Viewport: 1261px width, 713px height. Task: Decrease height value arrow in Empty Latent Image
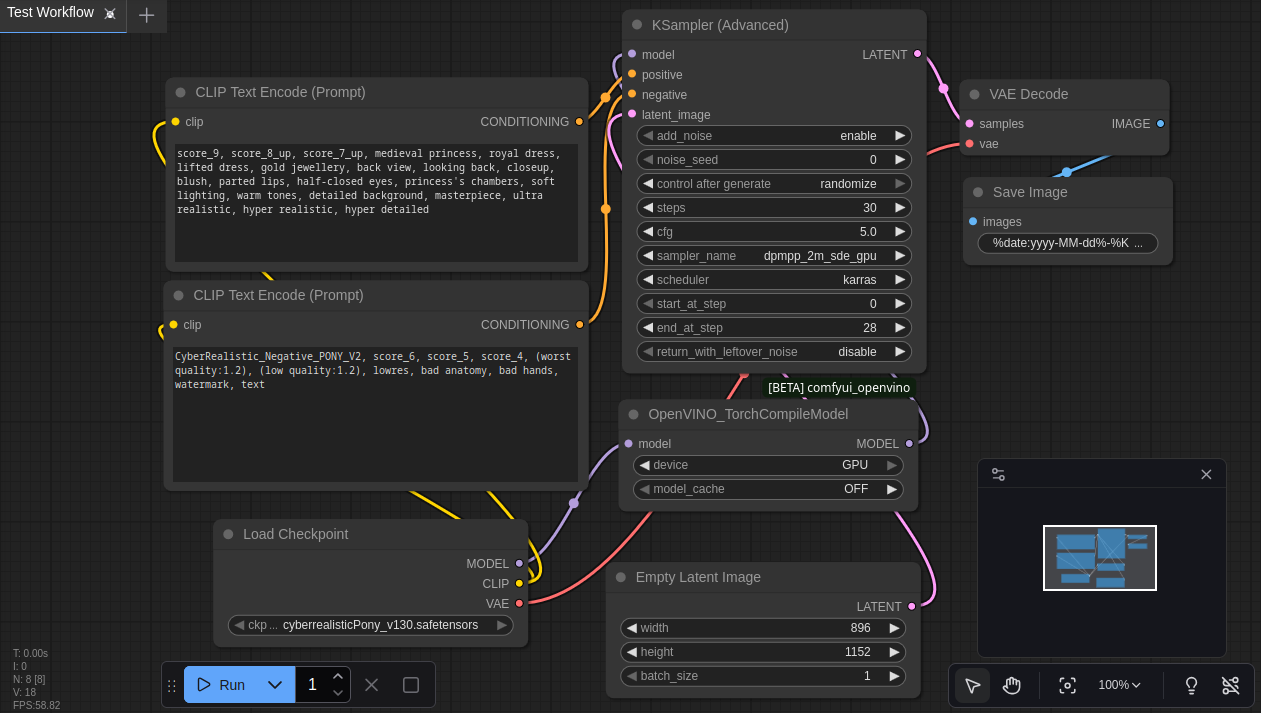pos(632,652)
